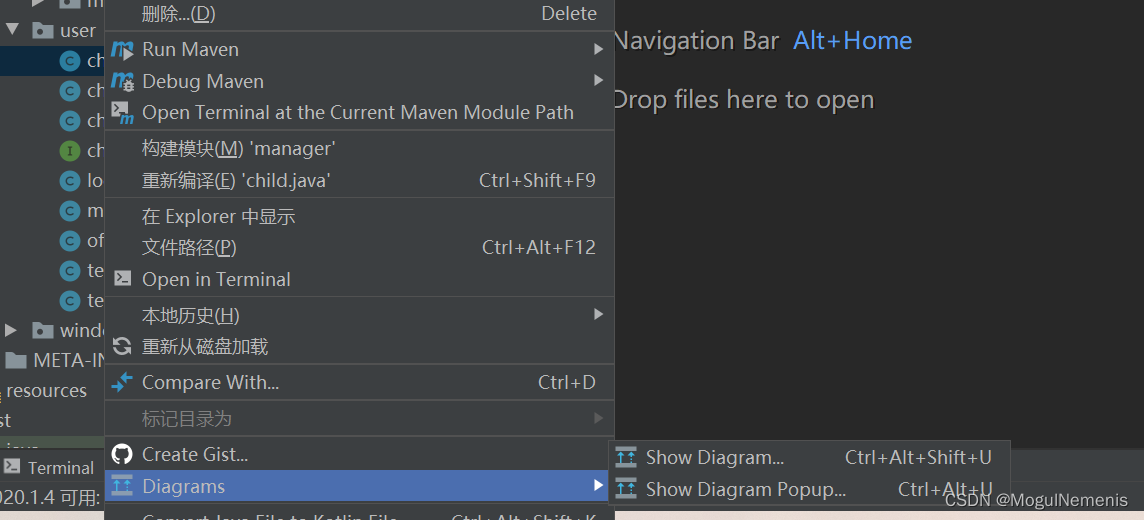Click the Open in Terminal icon
Image resolution: width=1144 pixels, height=520 pixels.
(123, 279)
